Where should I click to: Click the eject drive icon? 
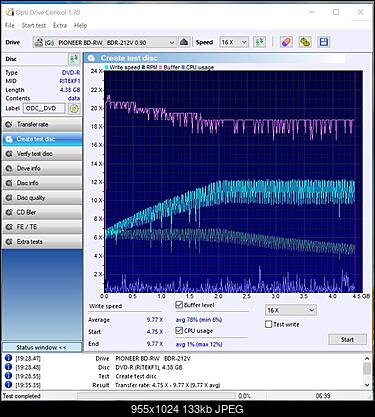[x=184, y=42]
